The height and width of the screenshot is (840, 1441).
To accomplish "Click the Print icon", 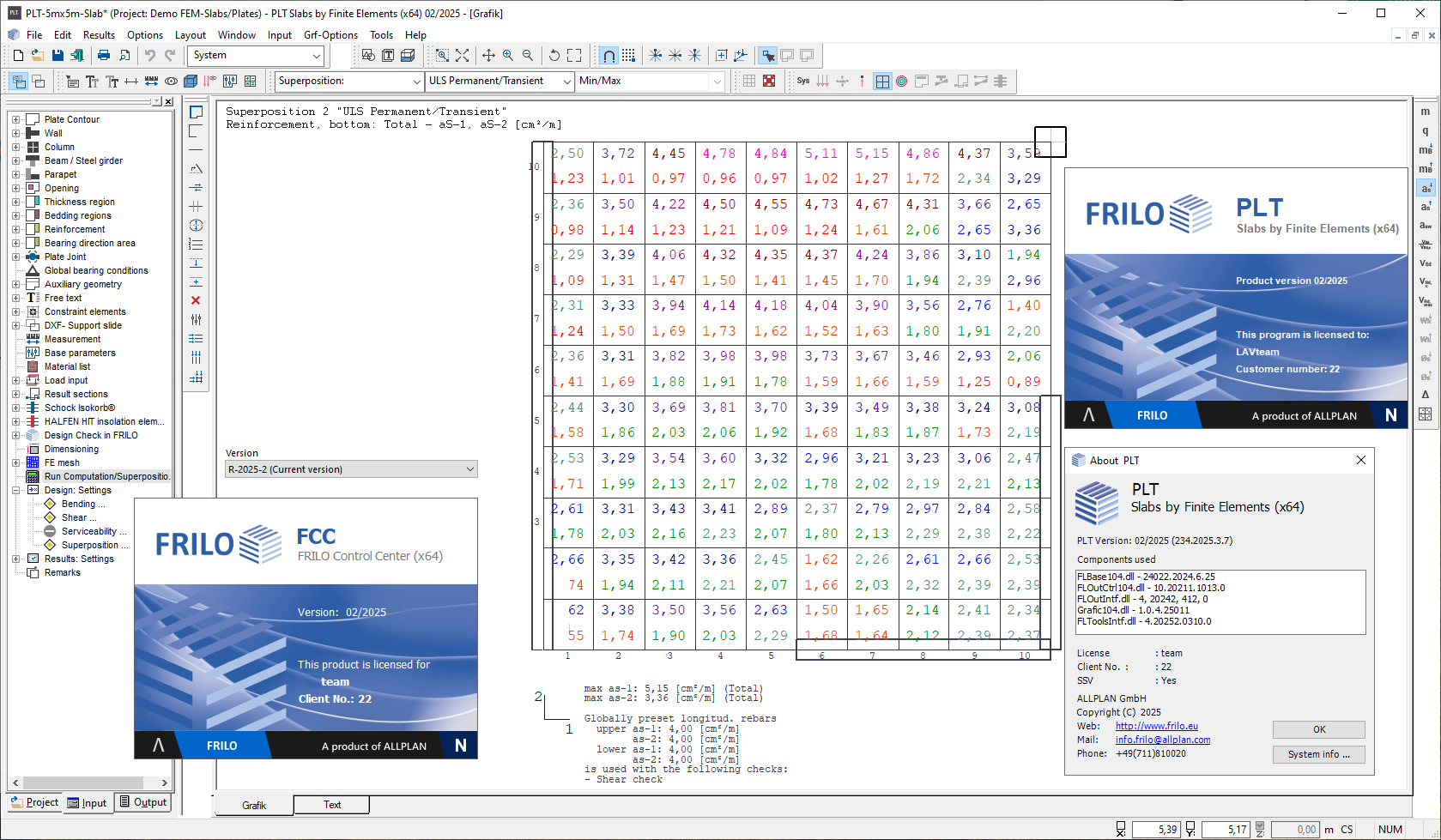I will click(103, 55).
